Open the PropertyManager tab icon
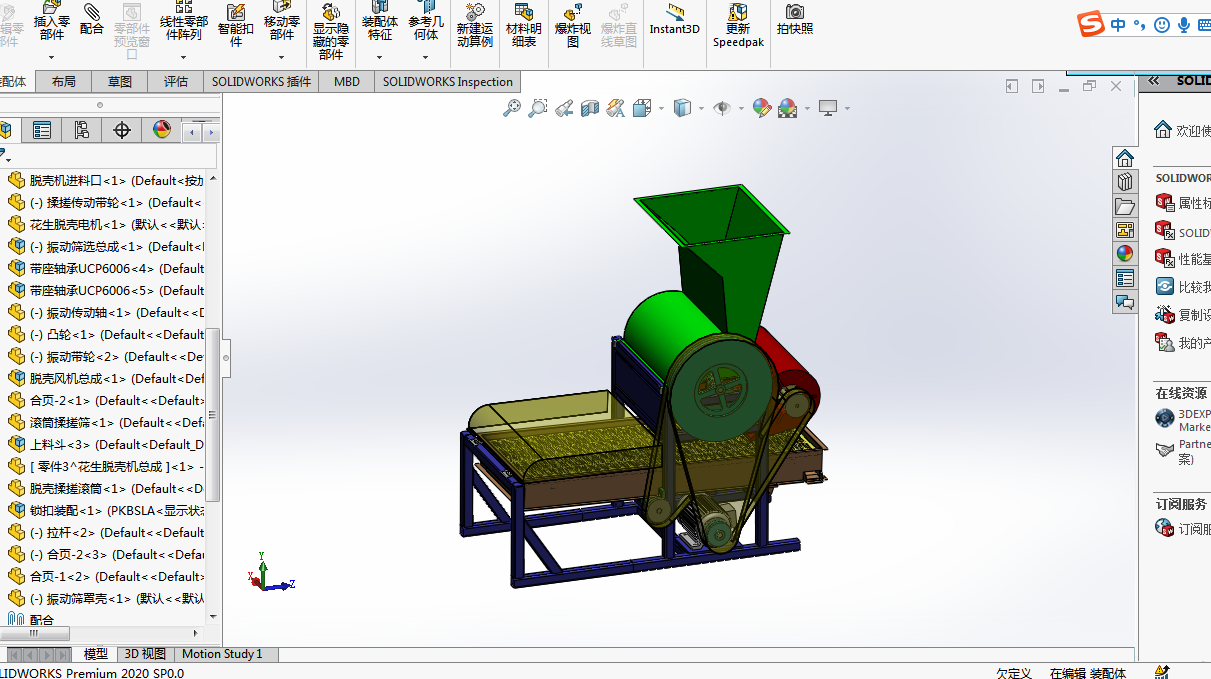 pyautogui.click(x=41, y=130)
